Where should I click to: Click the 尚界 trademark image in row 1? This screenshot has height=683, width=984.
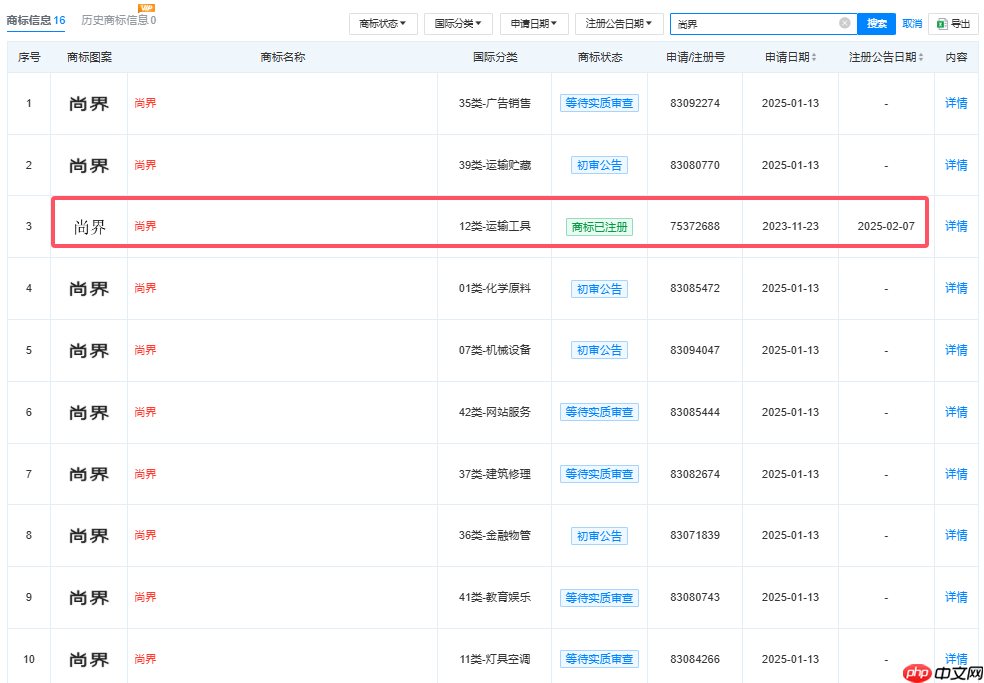(88, 103)
